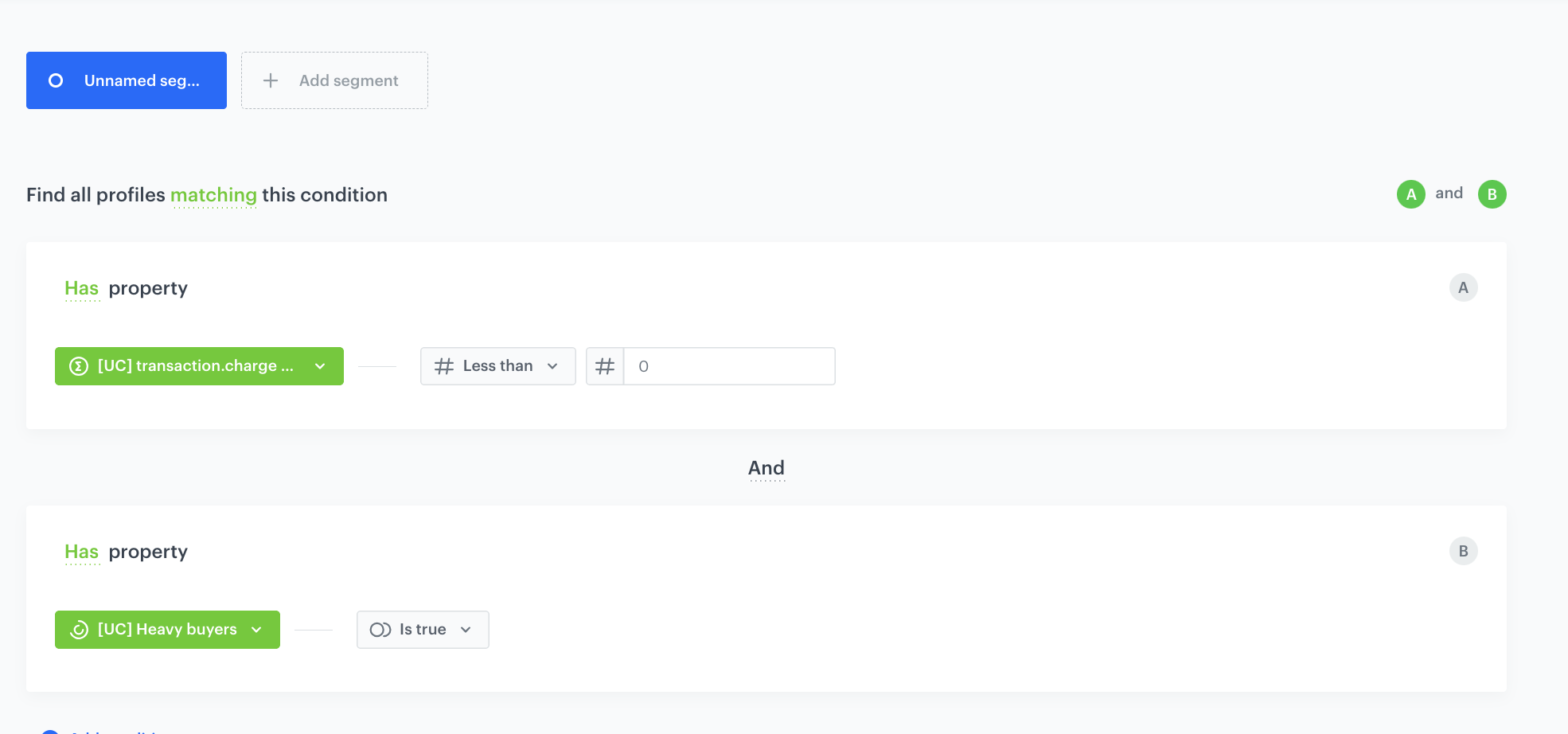Click the And link between the two conditions

point(766,468)
